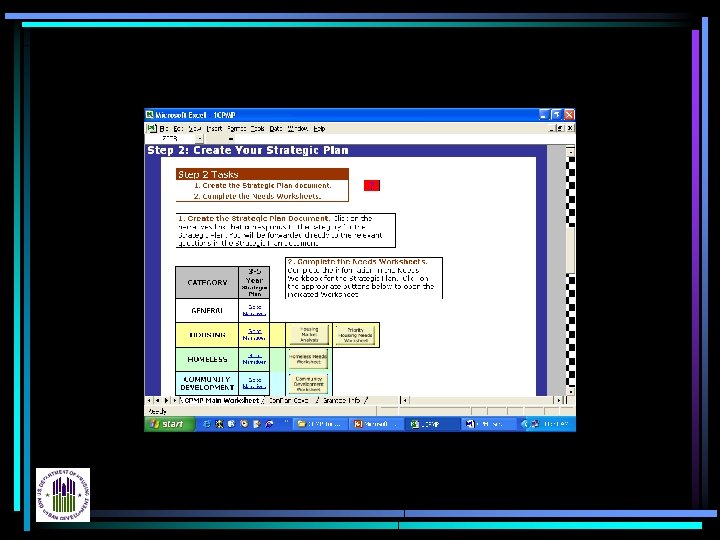The image size is (720, 540).
Task: Select the GENERAL category cell
Action: pyautogui.click(x=207, y=310)
